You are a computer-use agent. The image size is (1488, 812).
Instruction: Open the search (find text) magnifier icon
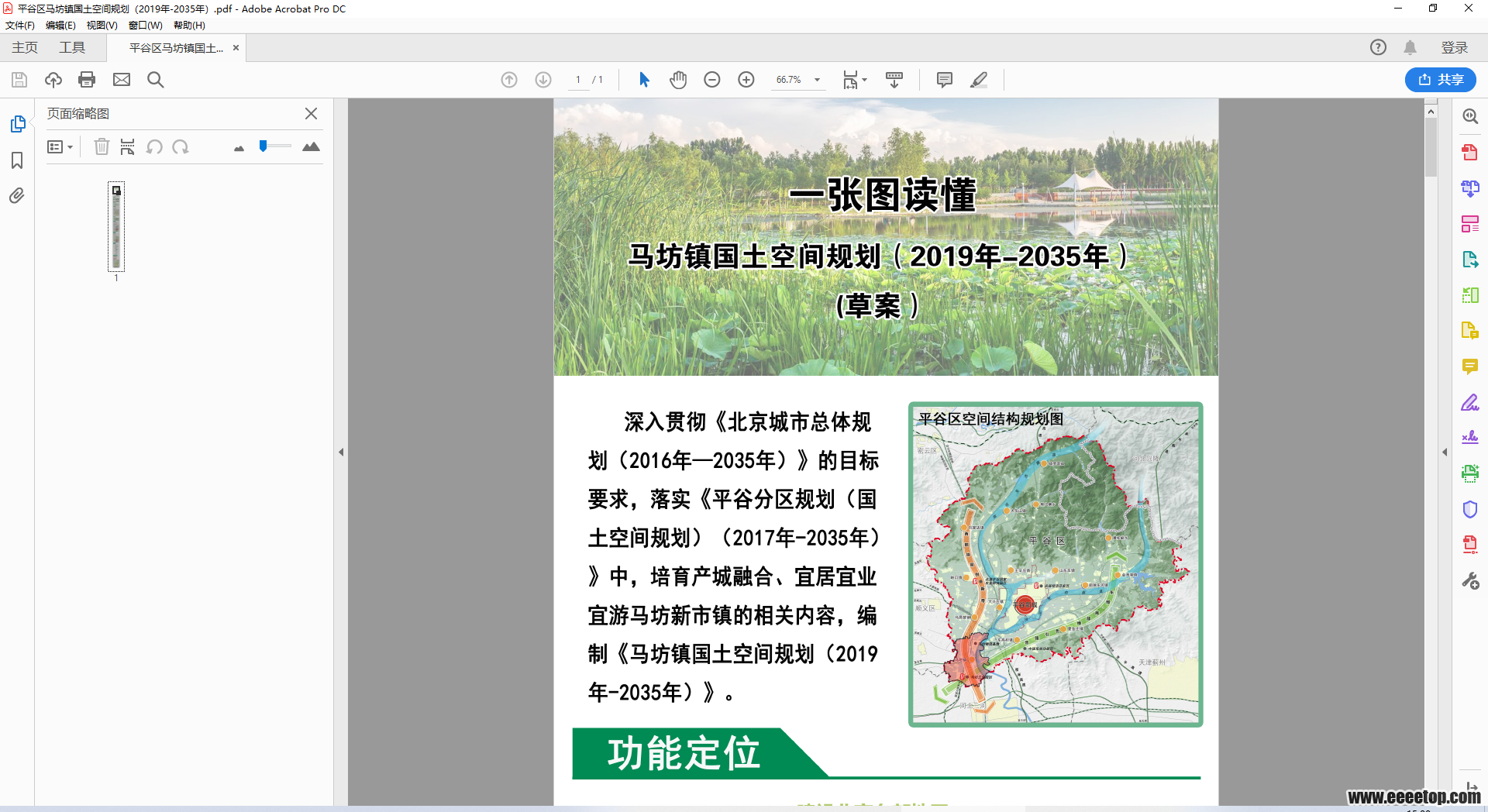(156, 80)
